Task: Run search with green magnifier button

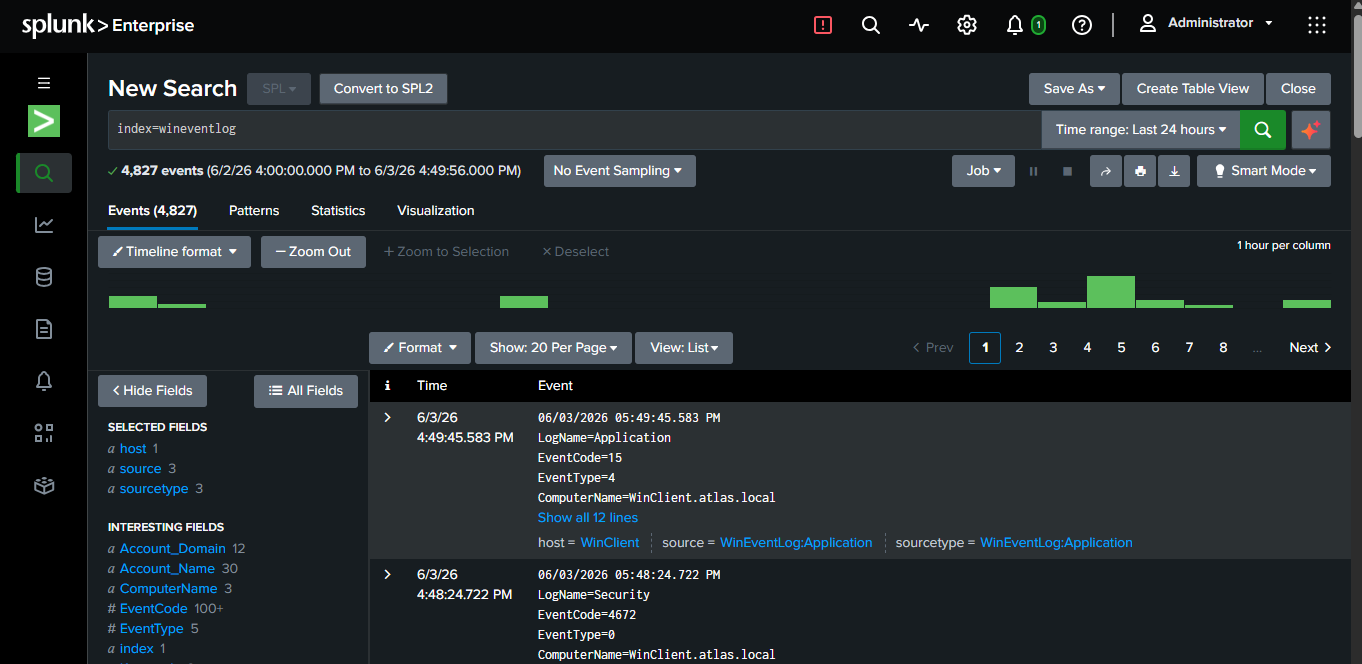Action: (x=1263, y=129)
